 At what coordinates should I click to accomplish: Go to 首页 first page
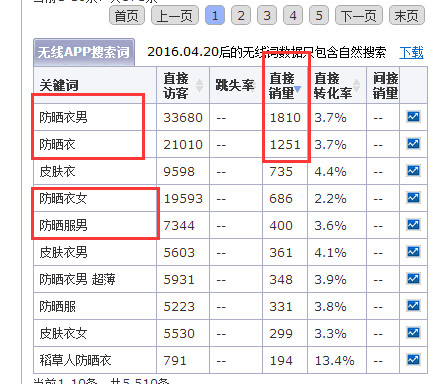pos(127,16)
